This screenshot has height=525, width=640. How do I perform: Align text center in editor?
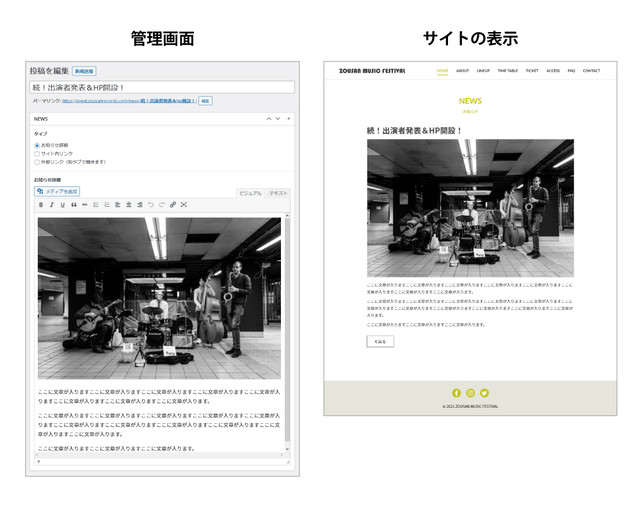pos(129,205)
